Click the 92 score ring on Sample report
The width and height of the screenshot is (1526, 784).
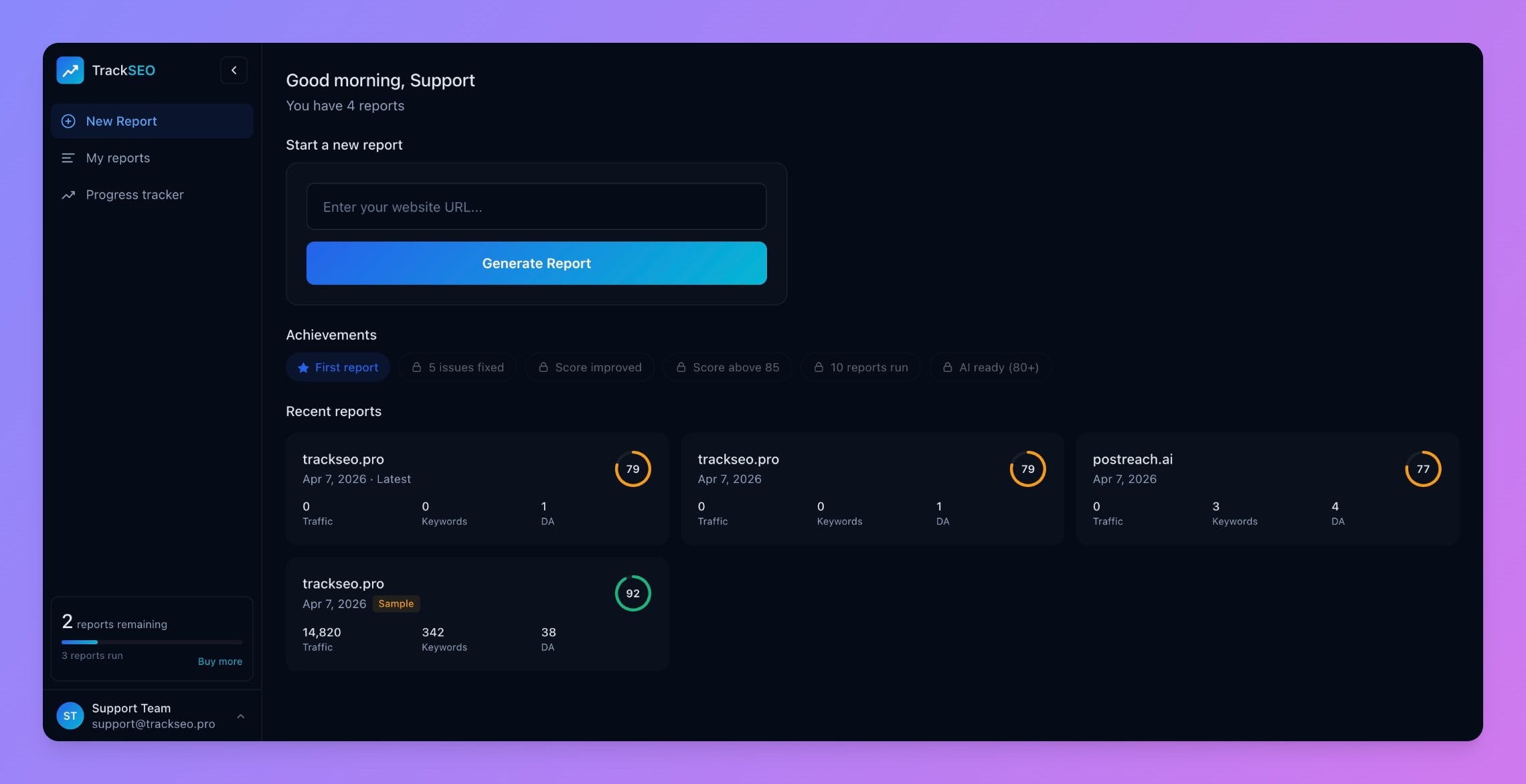[632, 593]
